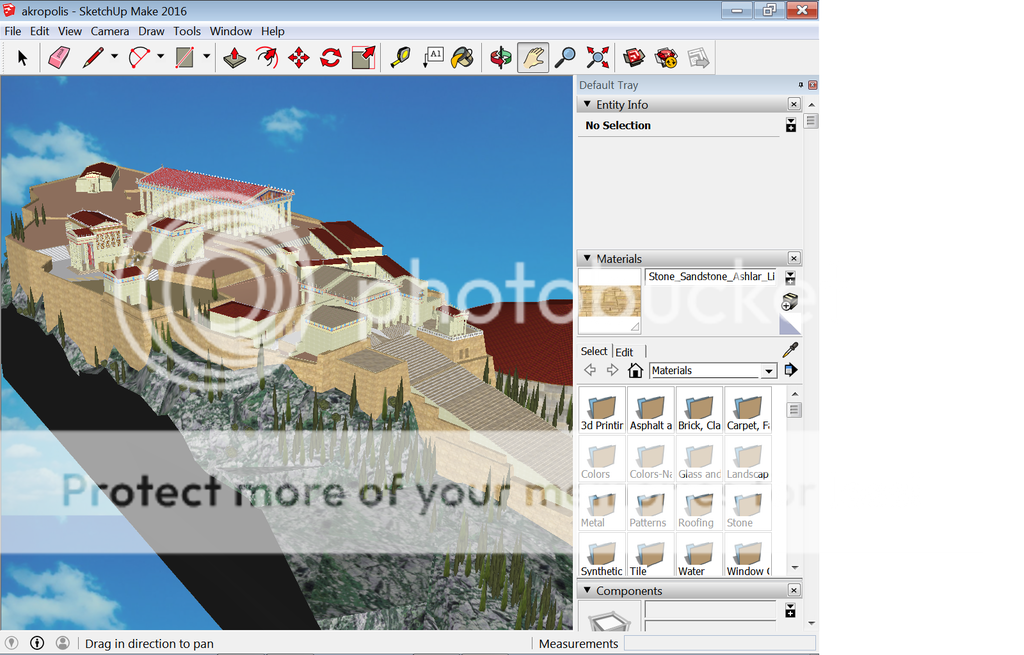Click Zoom Extents tool
Viewport: 1024px width, 655px height.
click(x=597, y=58)
